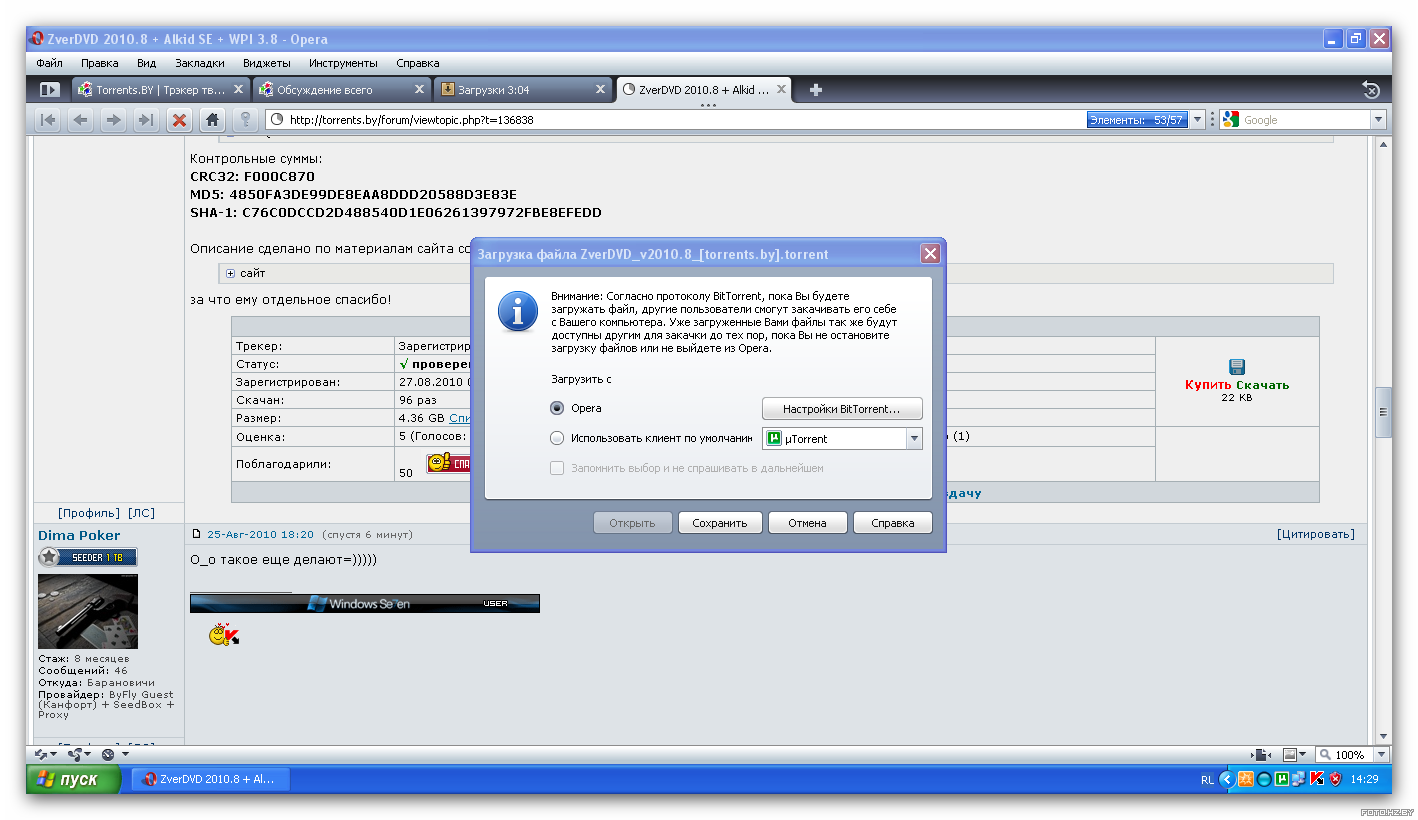This screenshot has width=1418, height=820.
Task: Click the Kaspersky tray icon
Action: pyautogui.click(x=1318, y=779)
